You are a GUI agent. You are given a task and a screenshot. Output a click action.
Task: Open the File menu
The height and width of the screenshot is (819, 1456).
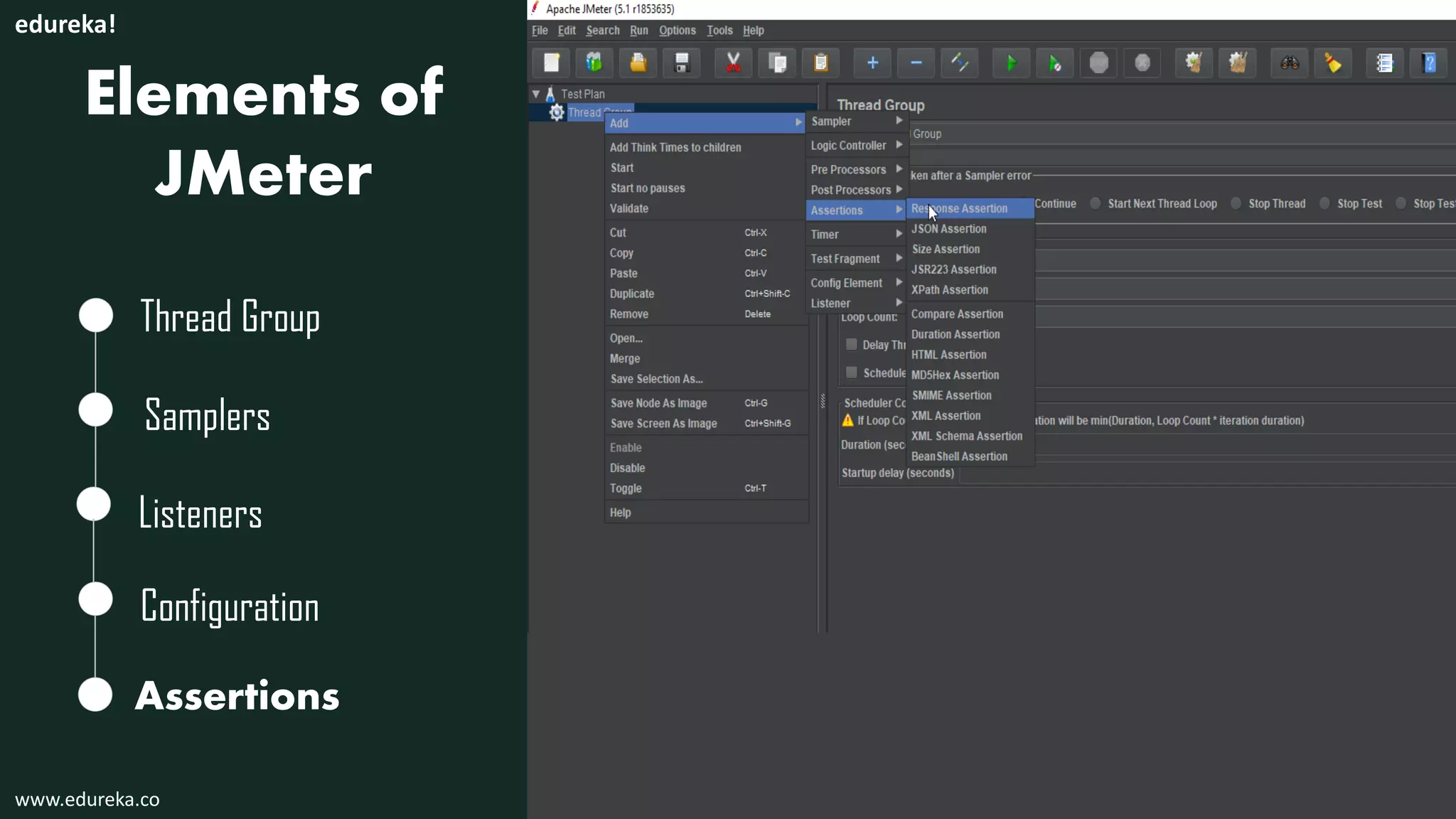(540, 31)
